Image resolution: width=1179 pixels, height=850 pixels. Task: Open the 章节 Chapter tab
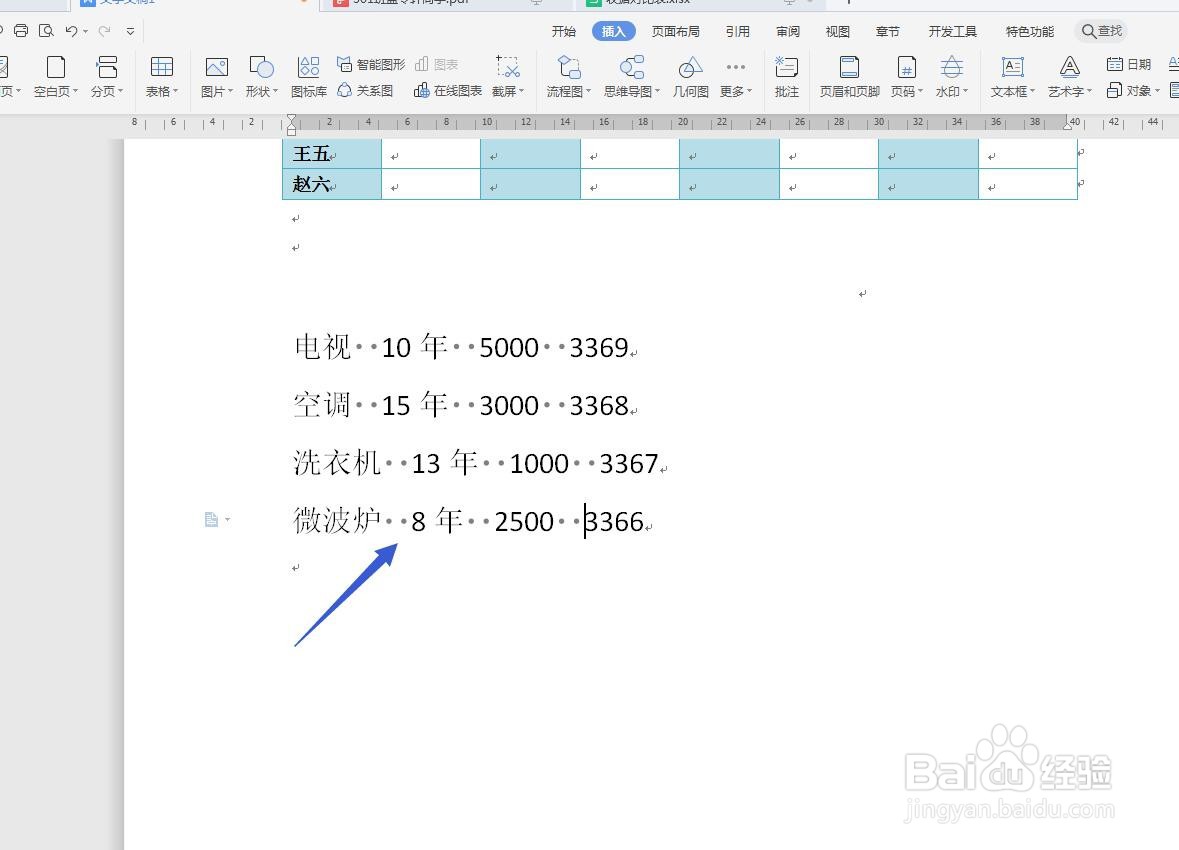tap(888, 32)
